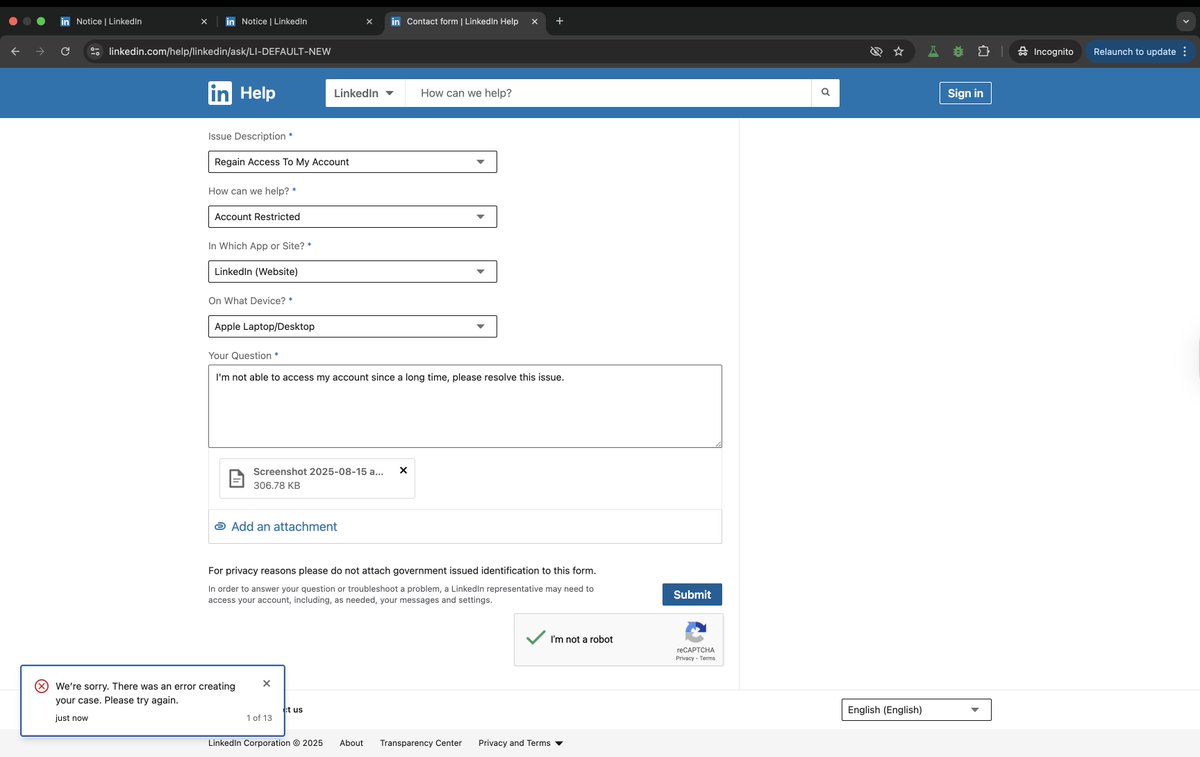1200x757 pixels.
Task: Click browser forward arrow
Action: (x=41, y=51)
